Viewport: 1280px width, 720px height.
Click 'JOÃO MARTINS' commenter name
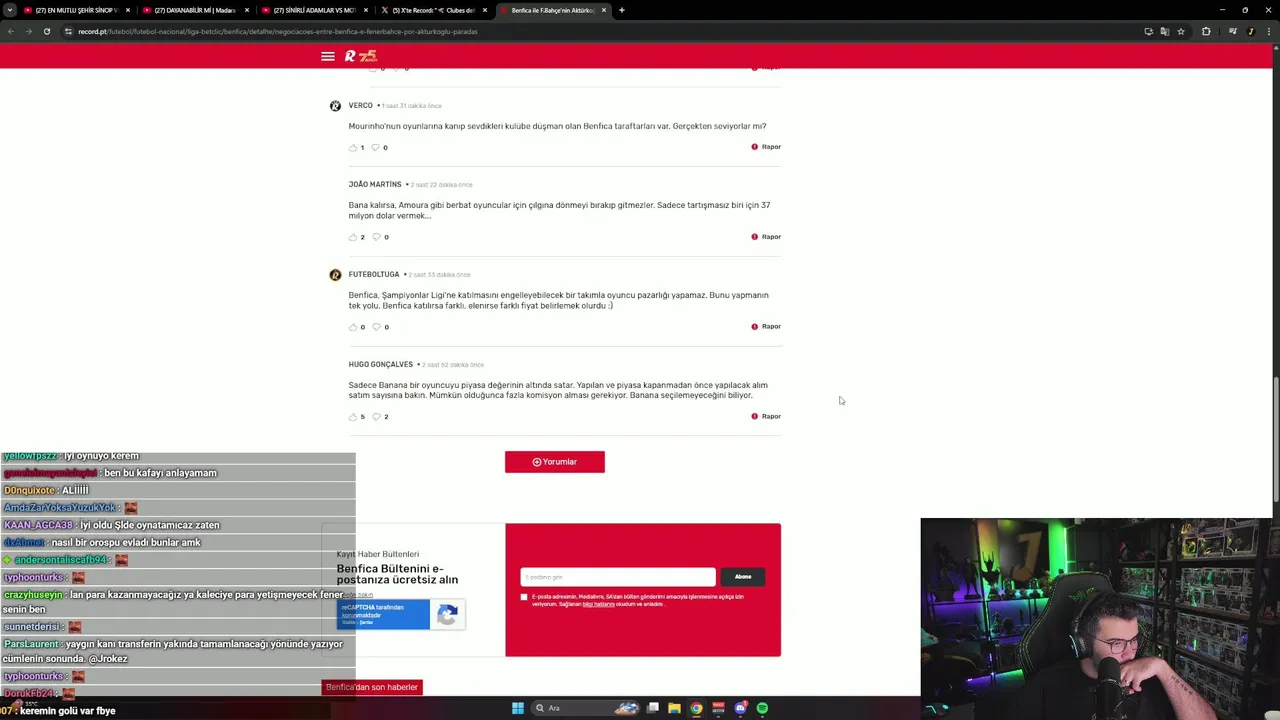(375, 184)
